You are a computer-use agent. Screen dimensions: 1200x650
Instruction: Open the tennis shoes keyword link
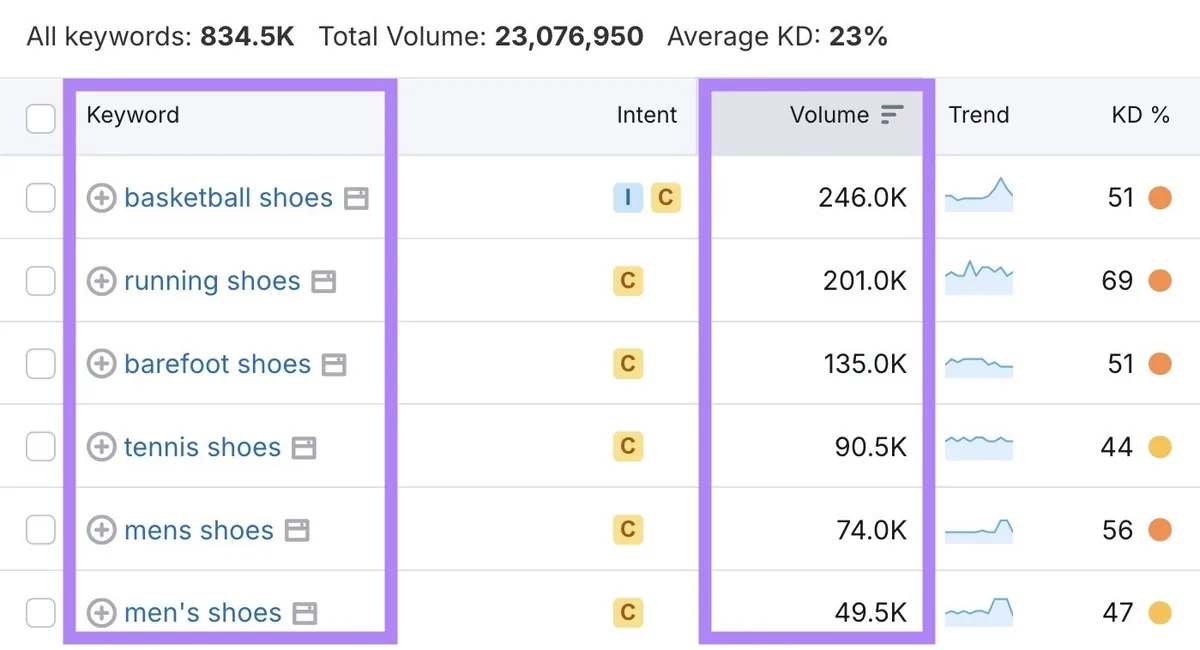pyautogui.click(x=202, y=447)
